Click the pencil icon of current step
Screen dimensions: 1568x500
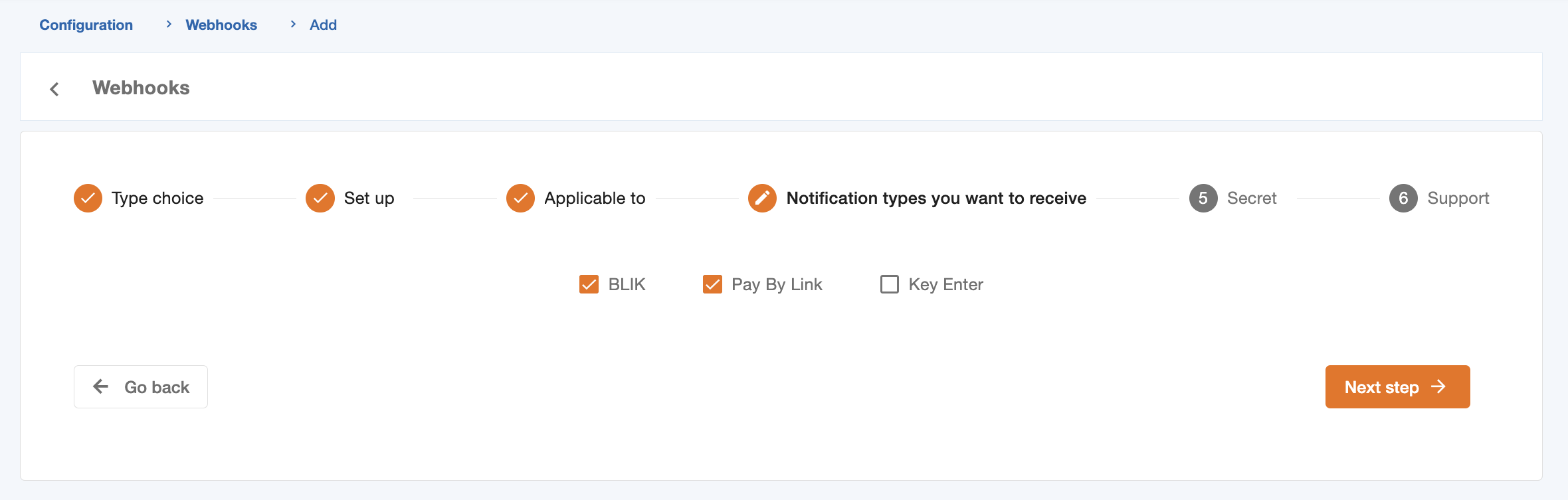click(x=762, y=198)
